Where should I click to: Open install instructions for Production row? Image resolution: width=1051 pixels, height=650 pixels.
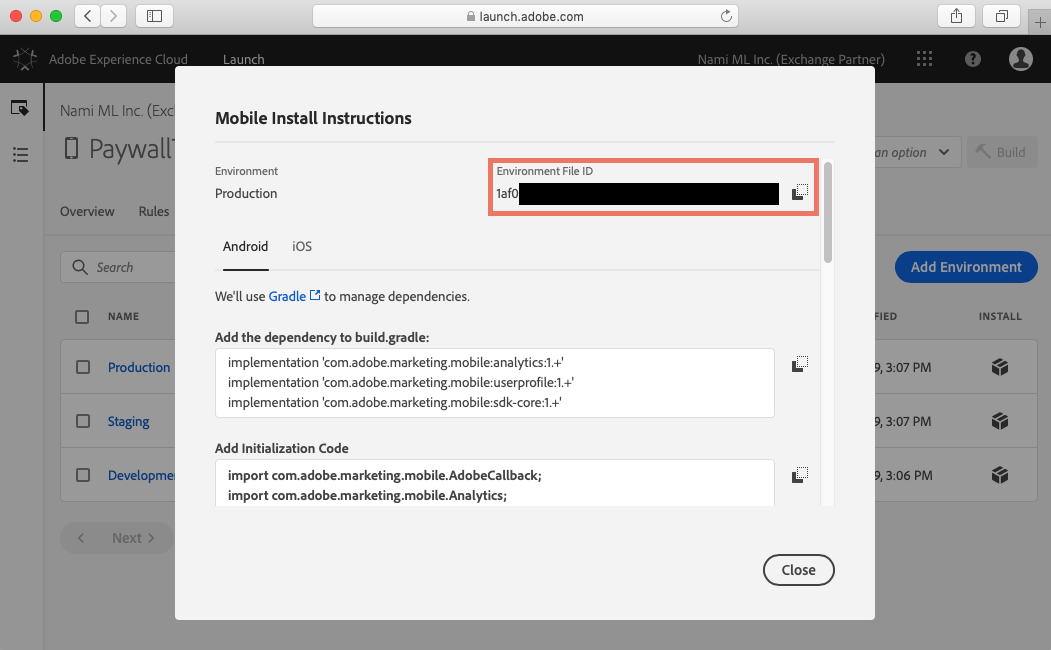pyautogui.click(x=999, y=367)
